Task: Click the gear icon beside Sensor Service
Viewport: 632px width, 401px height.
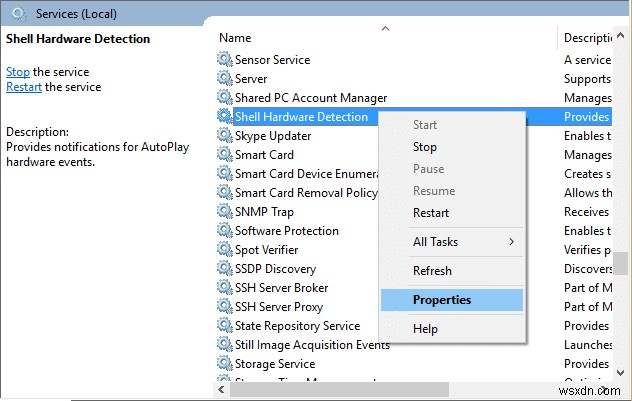Action: click(x=224, y=60)
